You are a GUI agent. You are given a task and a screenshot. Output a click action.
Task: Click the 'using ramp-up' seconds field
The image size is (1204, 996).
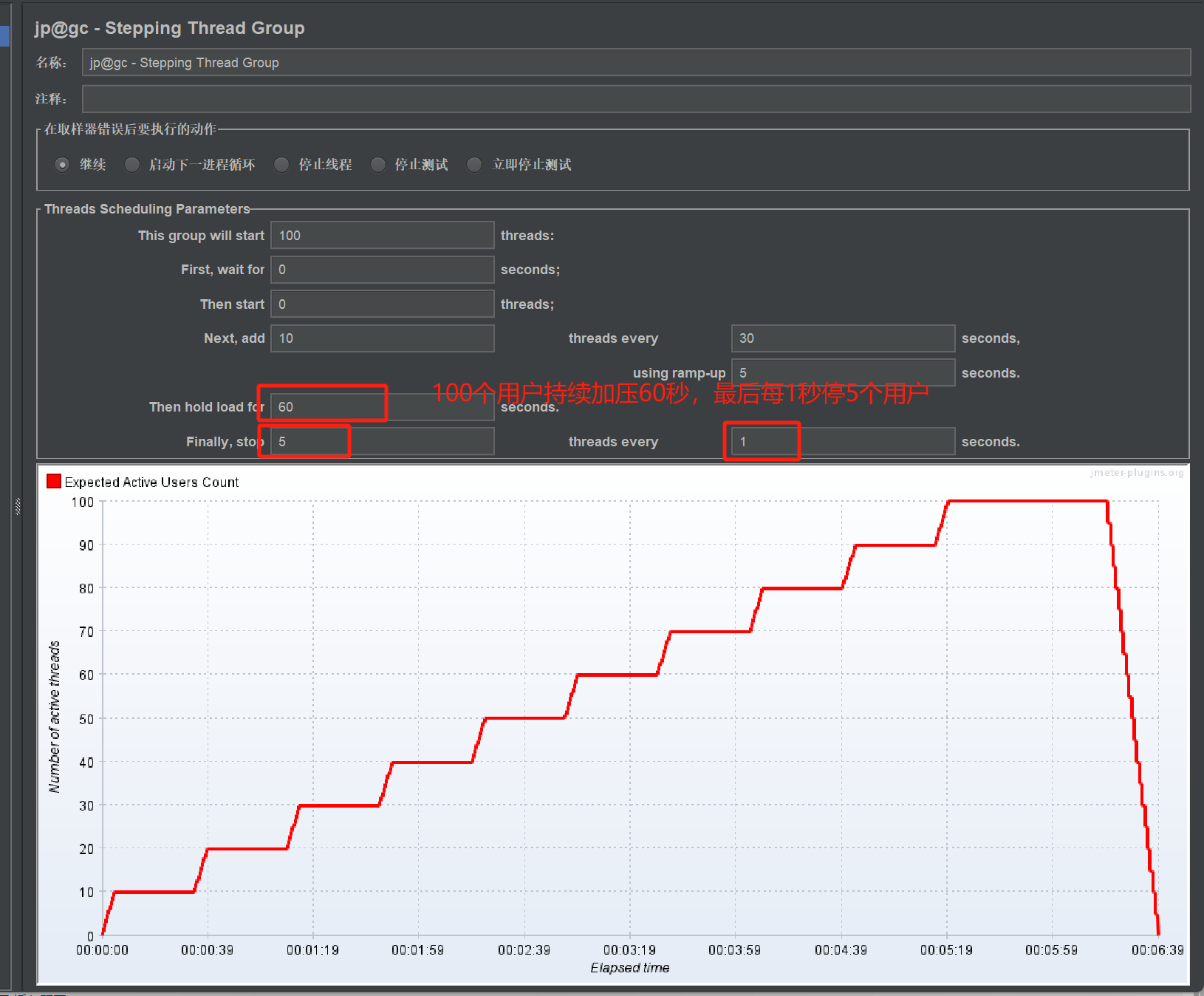pyautogui.click(x=843, y=372)
